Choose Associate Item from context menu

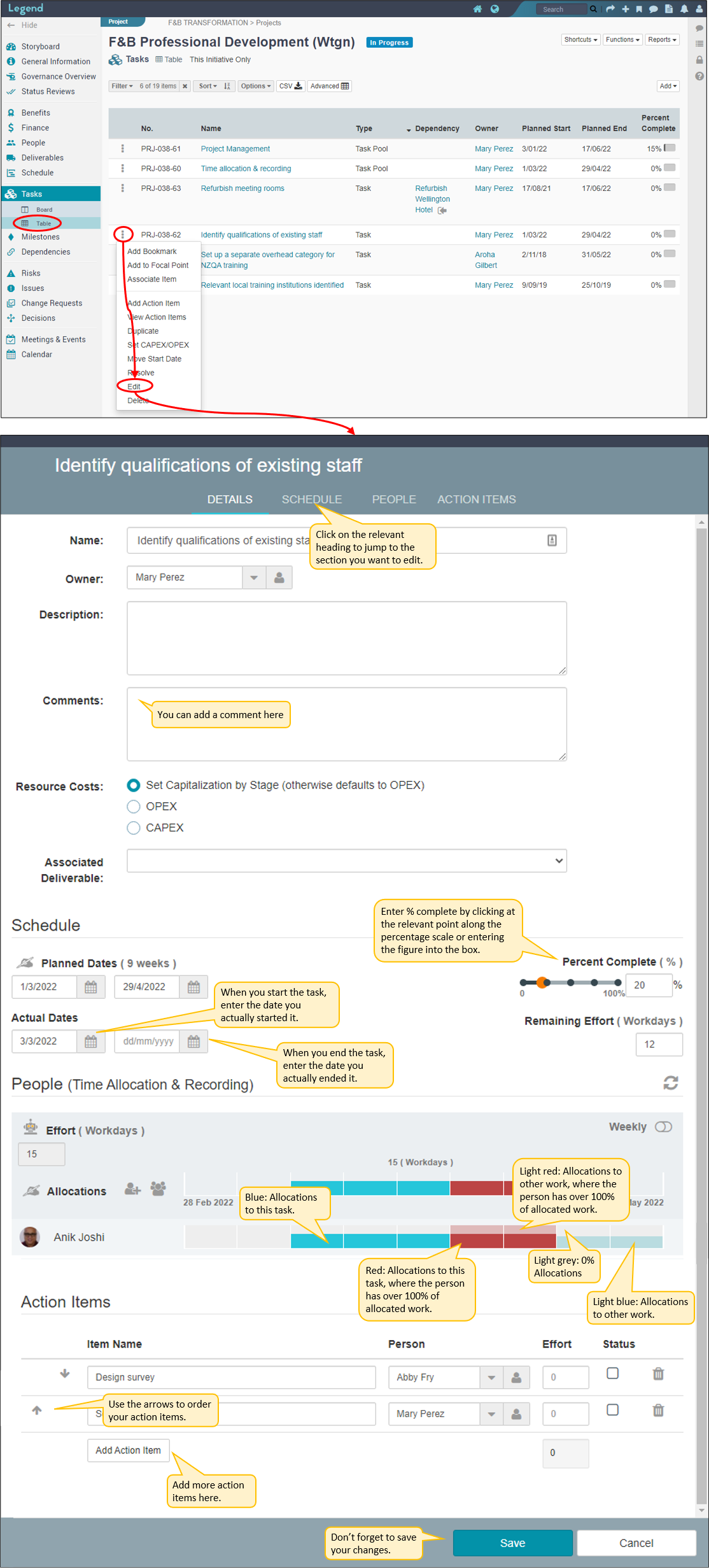pyautogui.click(x=152, y=279)
